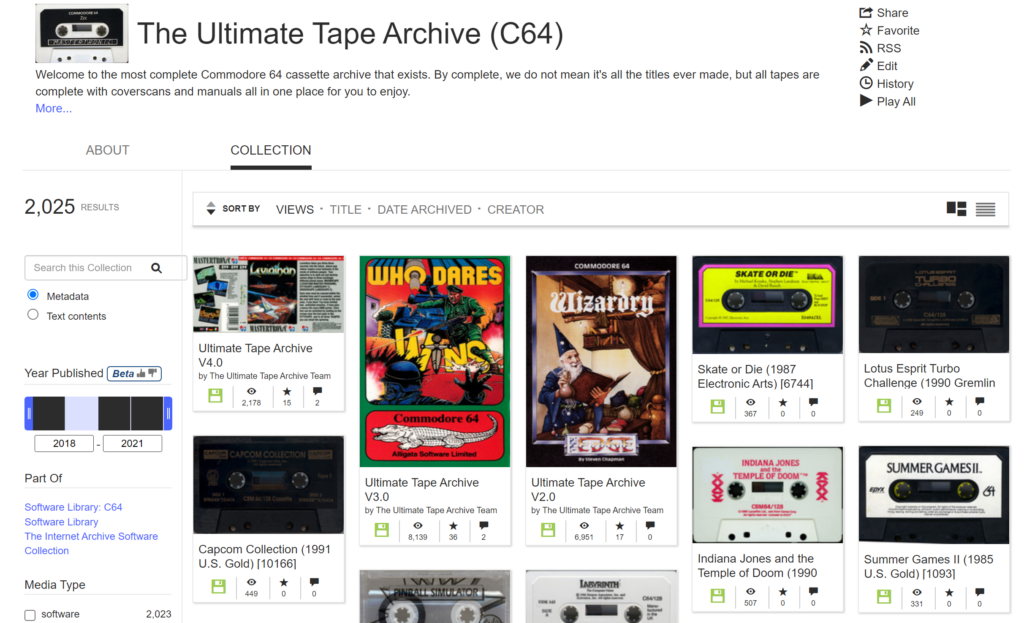
Task: Select the Text contents radio option
Action: point(33,315)
